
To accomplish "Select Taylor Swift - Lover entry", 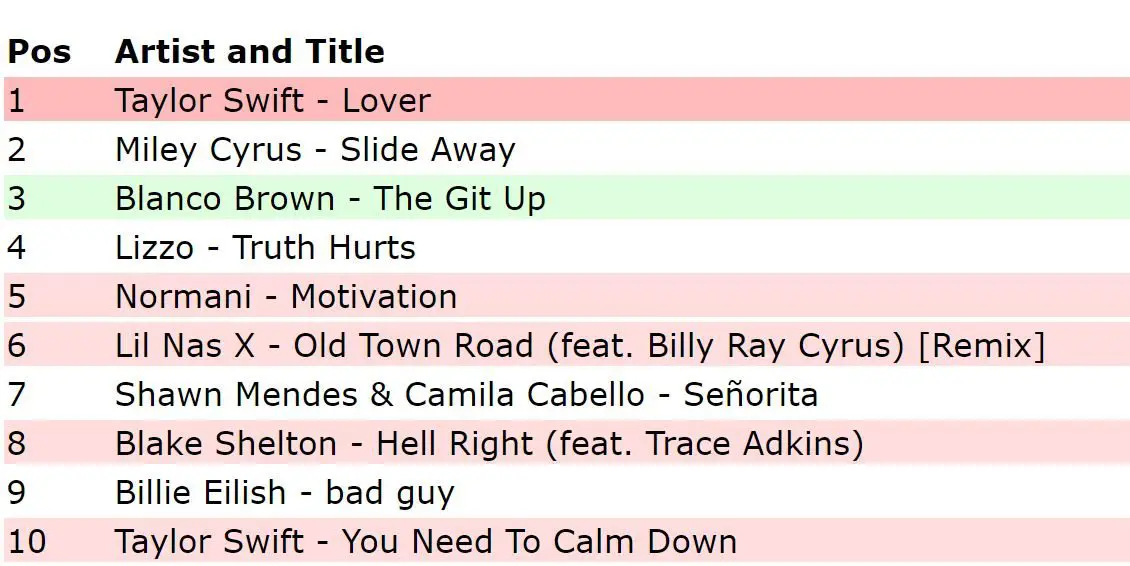I will [272, 101].
